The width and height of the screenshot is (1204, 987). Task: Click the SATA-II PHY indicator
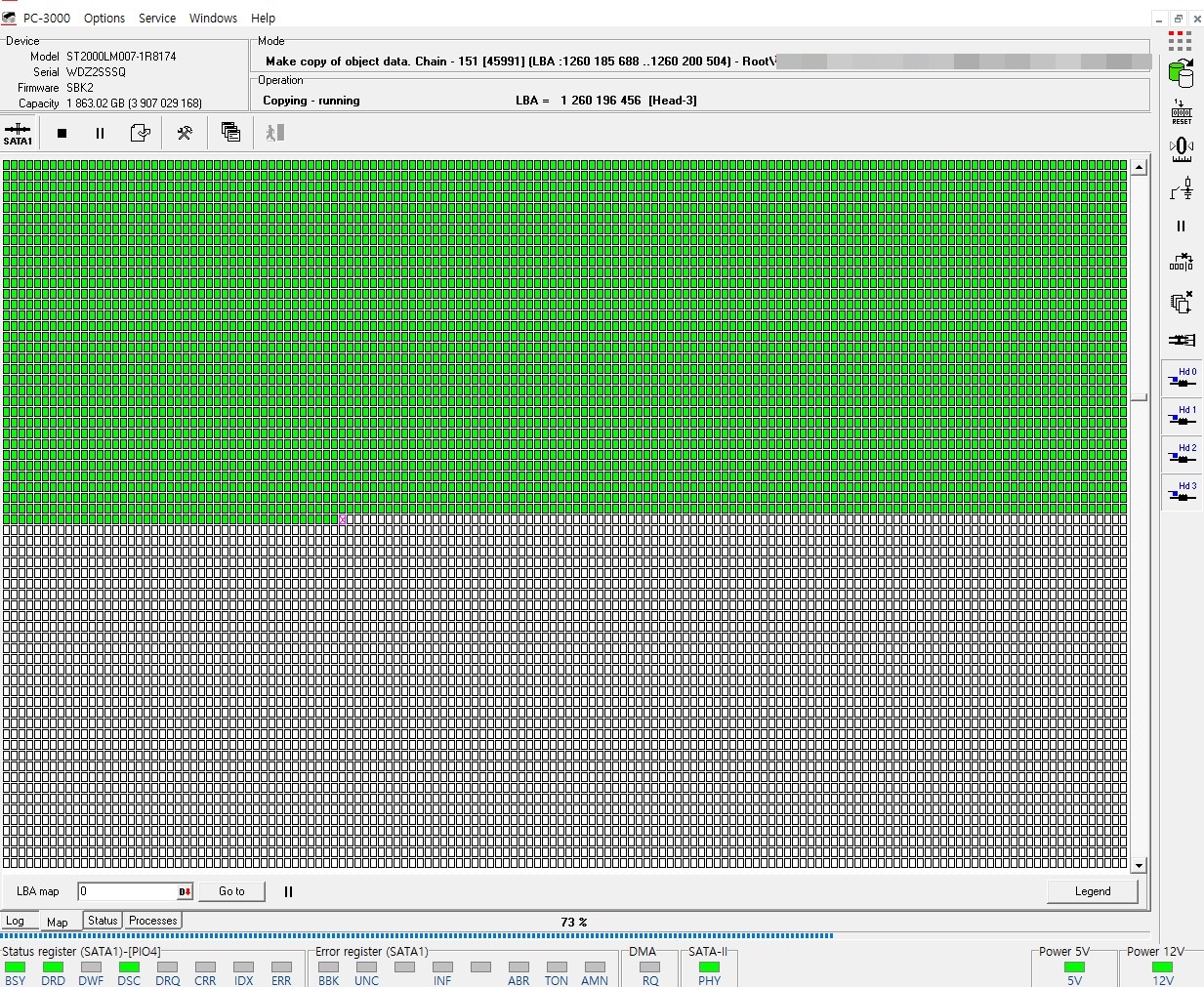click(709, 967)
